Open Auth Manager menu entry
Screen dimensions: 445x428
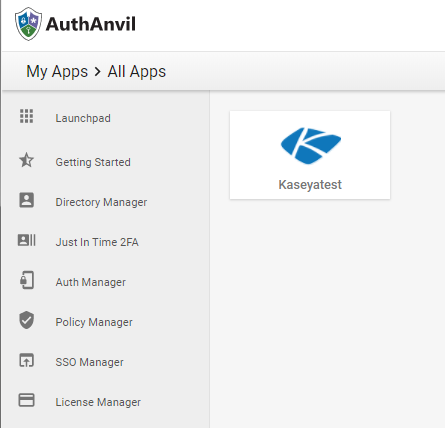pos(91,282)
